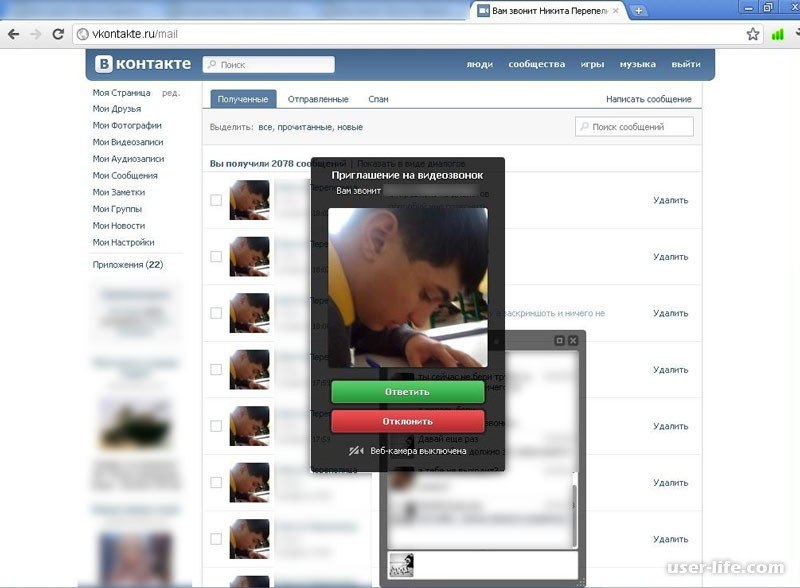The width and height of the screenshot is (800, 588).
Task: Open Мои Аудиозаписи in sidebar
Action: 129,159
